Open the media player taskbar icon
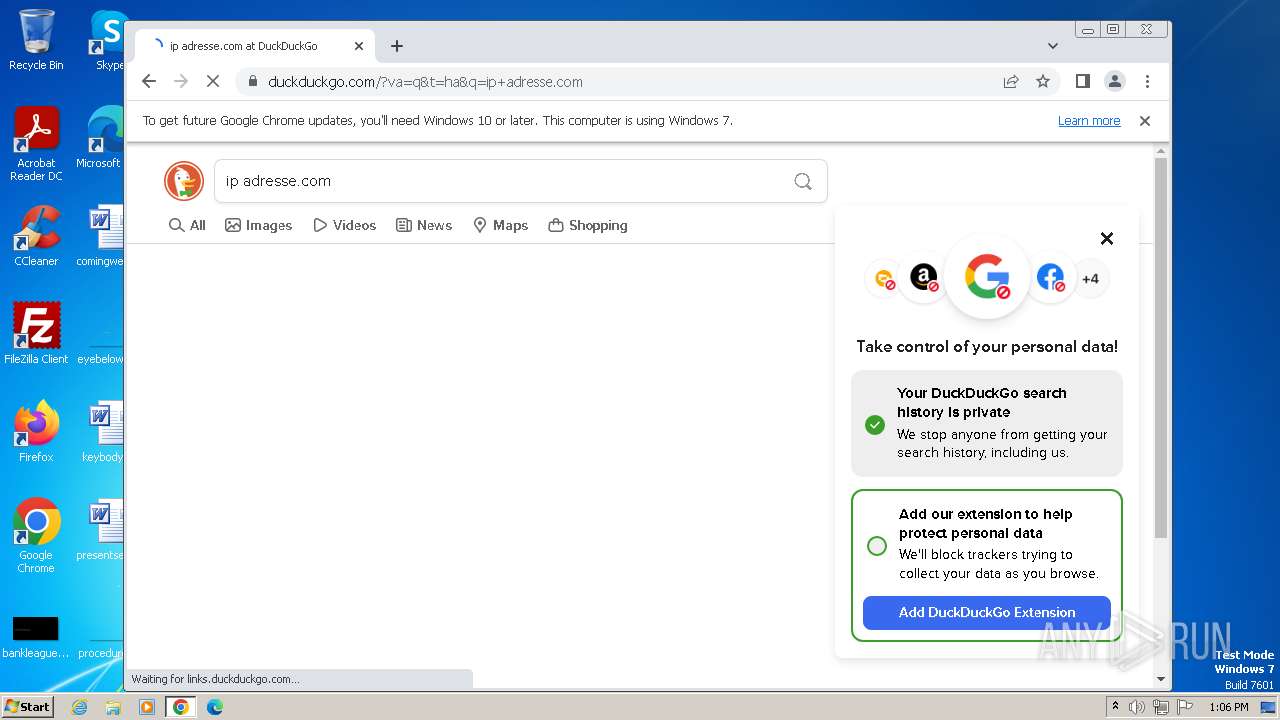Viewport: 1280px width, 720px height. coord(147,707)
